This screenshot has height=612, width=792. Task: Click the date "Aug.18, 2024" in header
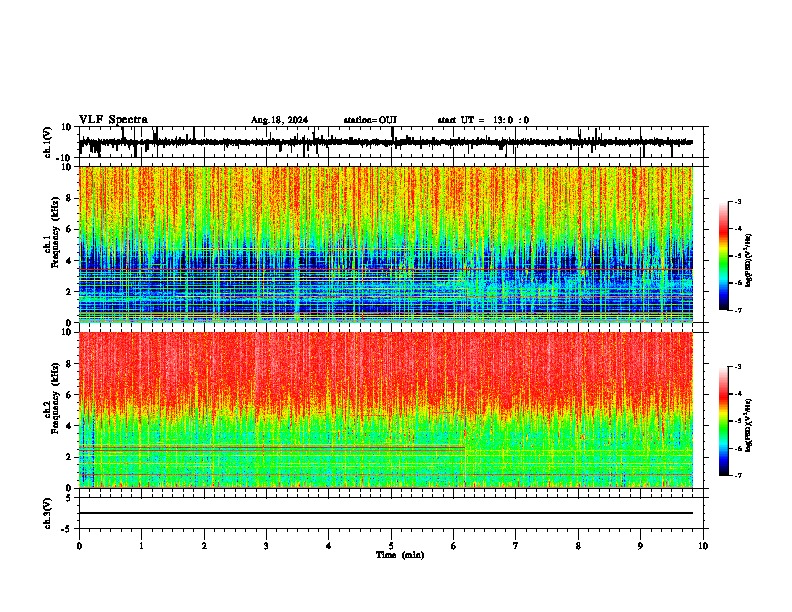pyautogui.click(x=279, y=120)
